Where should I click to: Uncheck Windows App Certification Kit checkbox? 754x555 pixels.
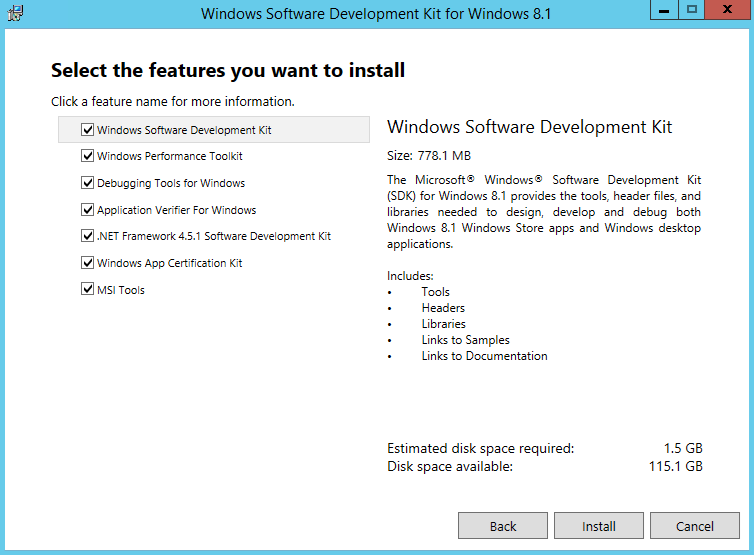pyautogui.click(x=87, y=263)
